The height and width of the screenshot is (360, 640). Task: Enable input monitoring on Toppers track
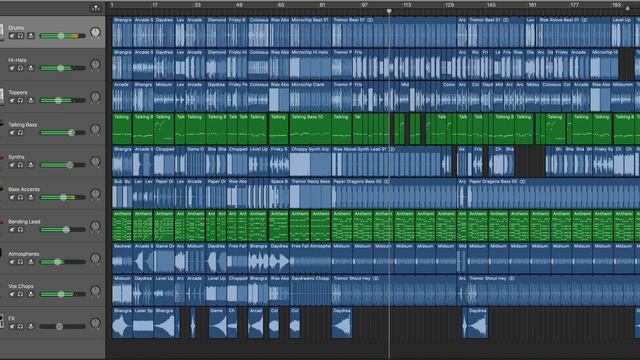31,100
